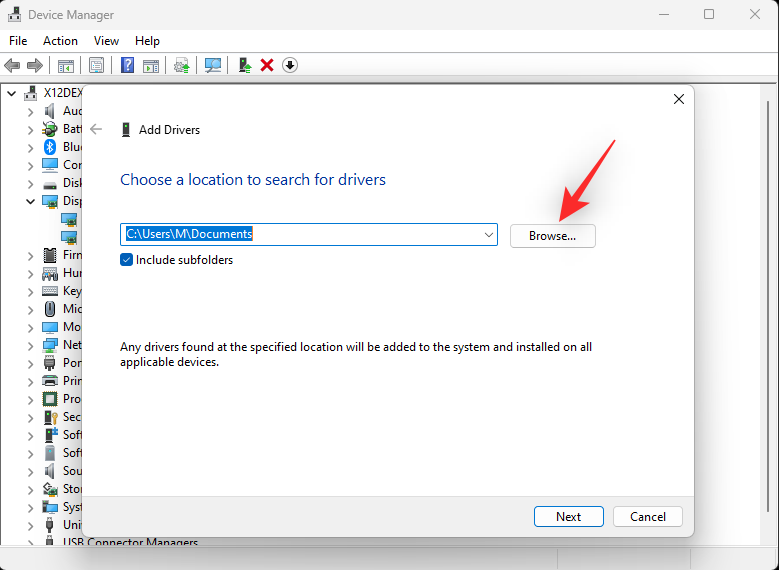779x570 pixels.
Task: Open the Action menu
Action: click(x=60, y=41)
